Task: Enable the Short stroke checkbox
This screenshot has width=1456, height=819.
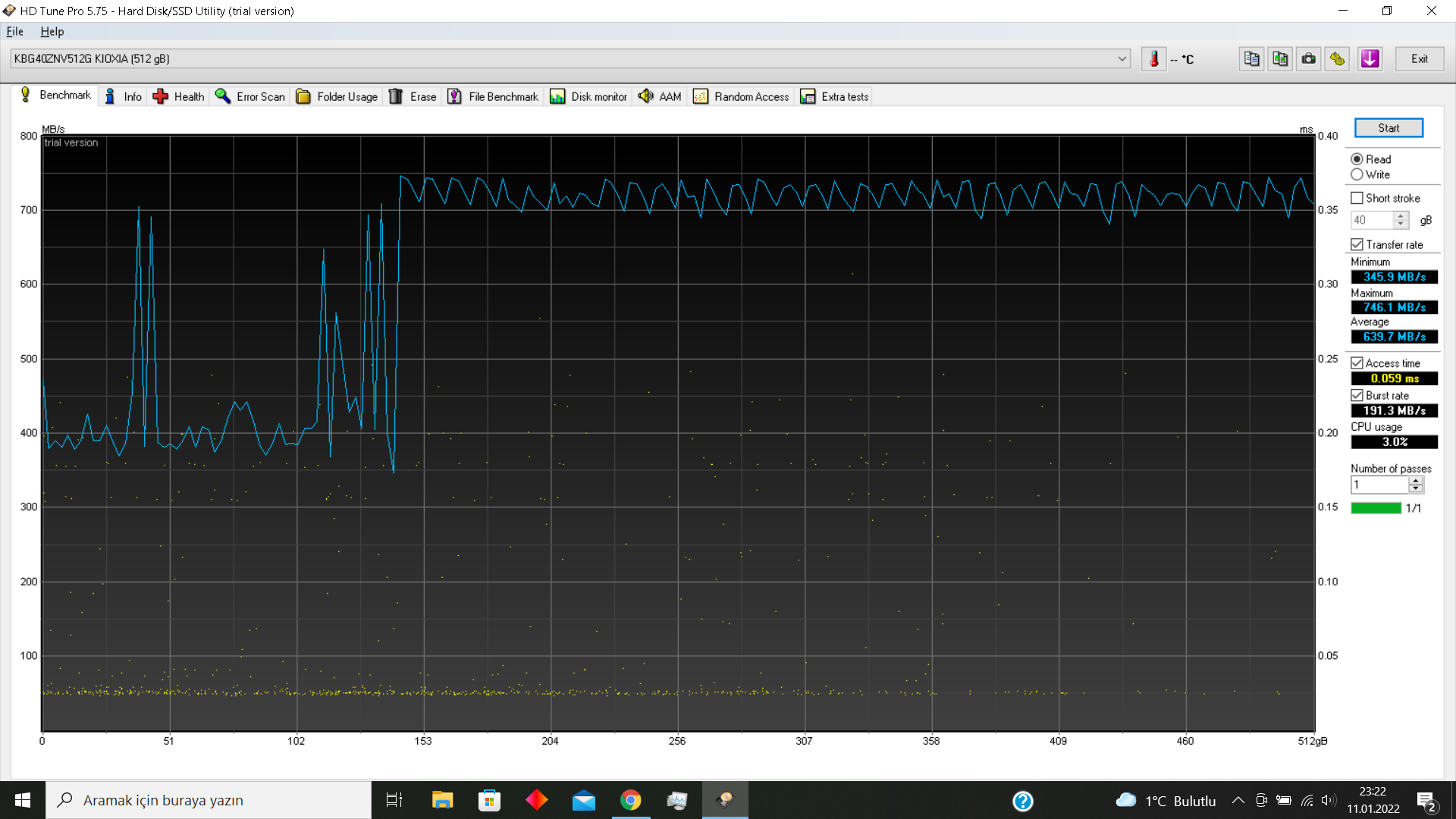Action: (x=1357, y=198)
